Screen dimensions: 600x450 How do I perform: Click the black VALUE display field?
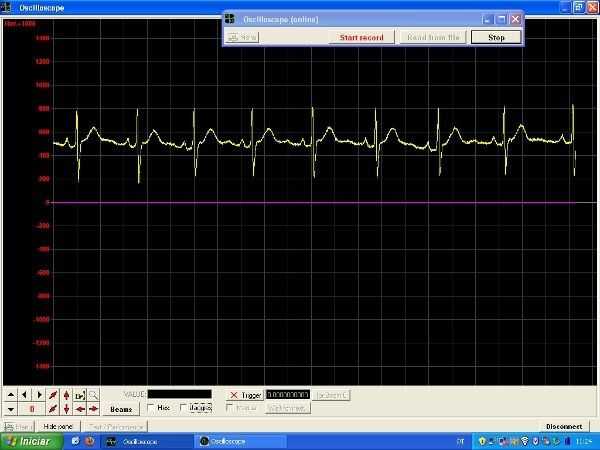179,394
